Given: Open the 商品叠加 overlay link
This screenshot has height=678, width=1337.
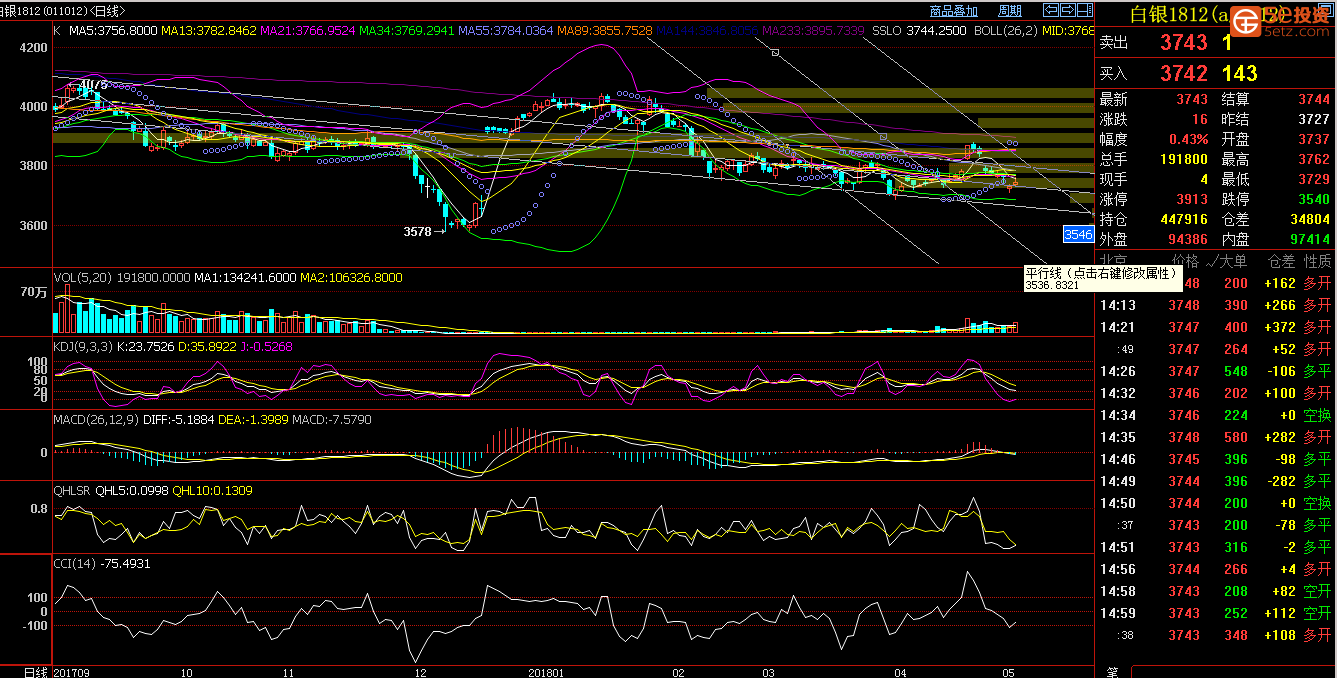Looking at the screenshot, I should tap(953, 11).
